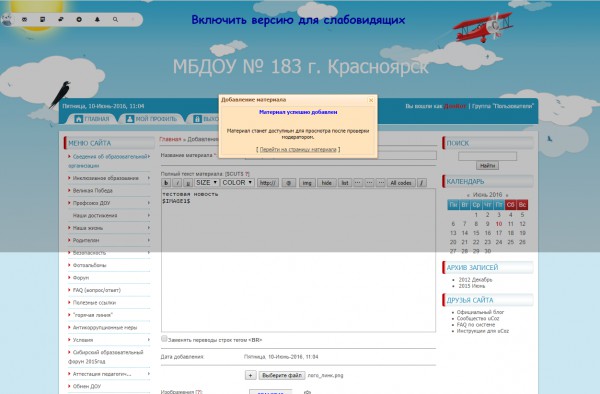This screenshot has height=394, width=600.
Task: Select date 25 in the calendar
Action: click(x=510, y=242)
